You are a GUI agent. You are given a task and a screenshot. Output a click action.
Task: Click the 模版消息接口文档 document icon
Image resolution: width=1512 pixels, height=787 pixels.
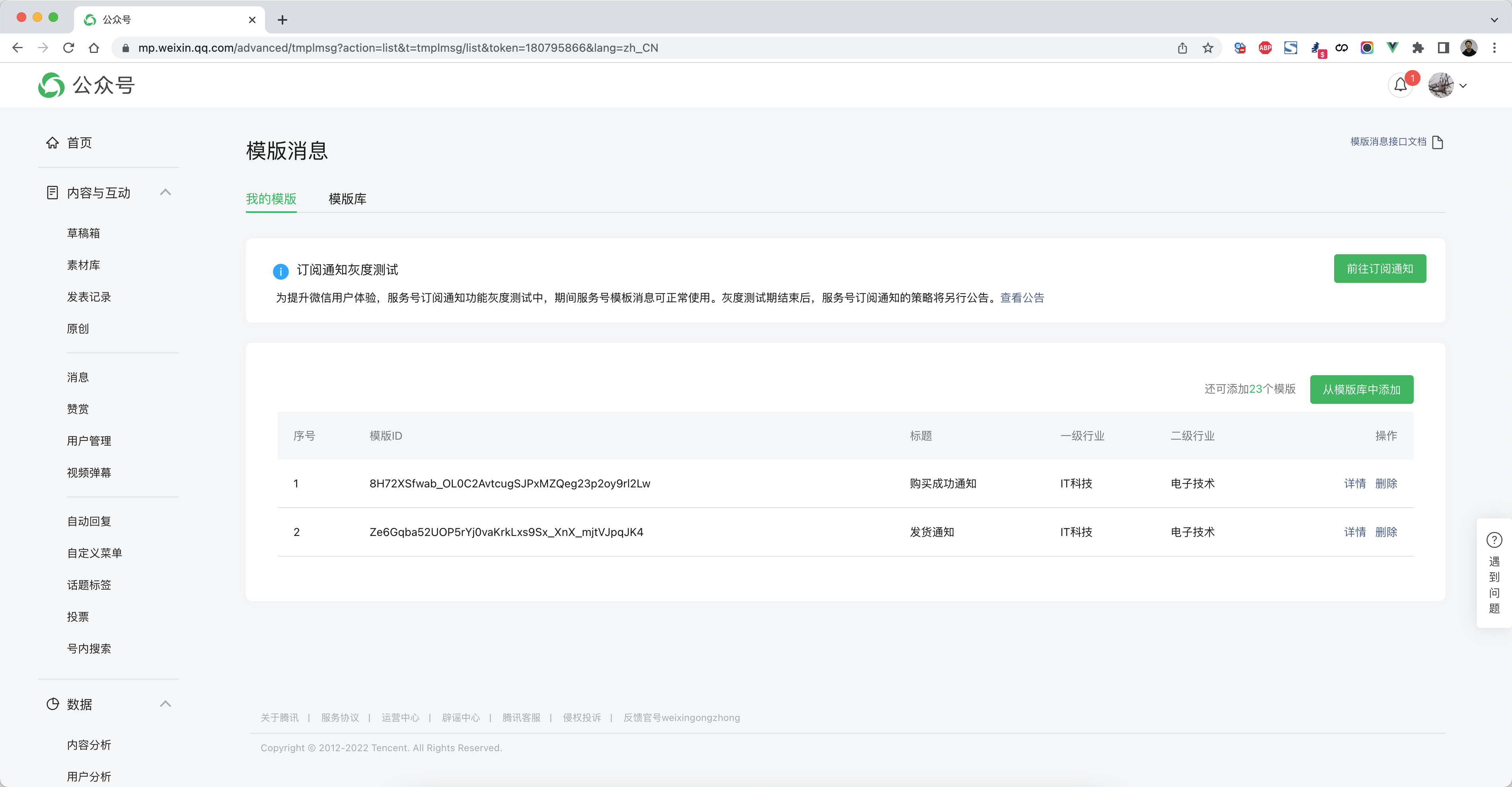pos(1438,142)
